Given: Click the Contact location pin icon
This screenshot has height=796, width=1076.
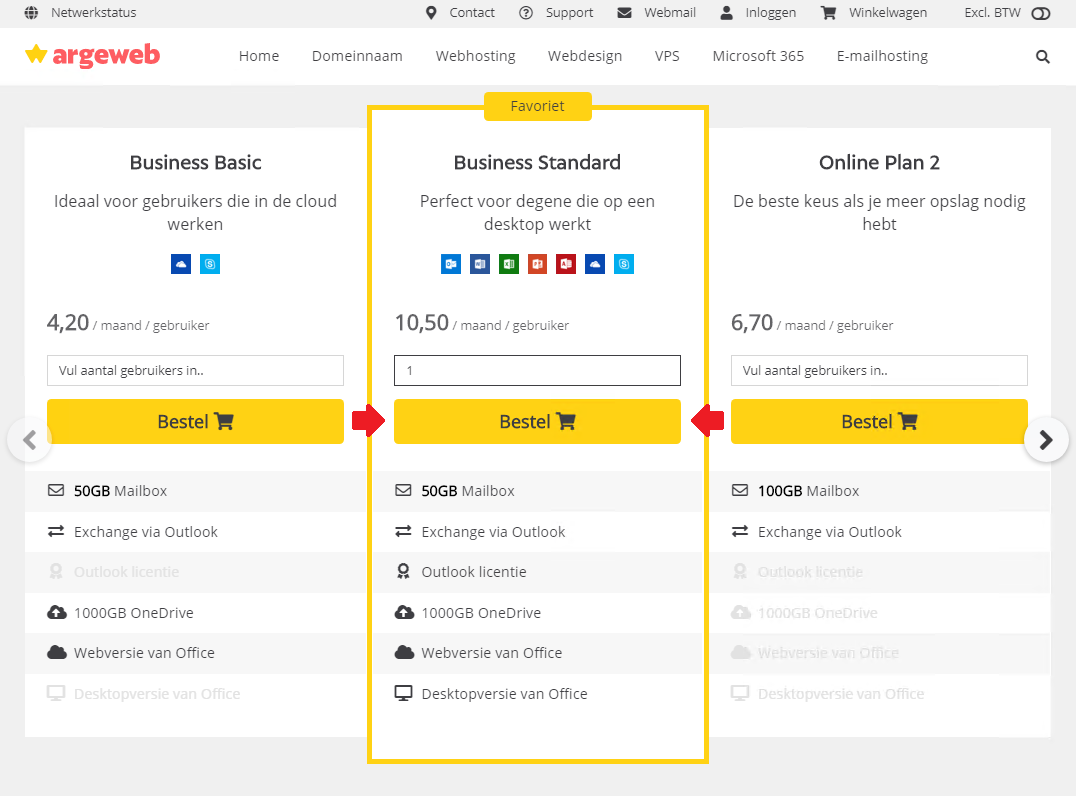Looking at the screenshot, I should coord(431,12).
